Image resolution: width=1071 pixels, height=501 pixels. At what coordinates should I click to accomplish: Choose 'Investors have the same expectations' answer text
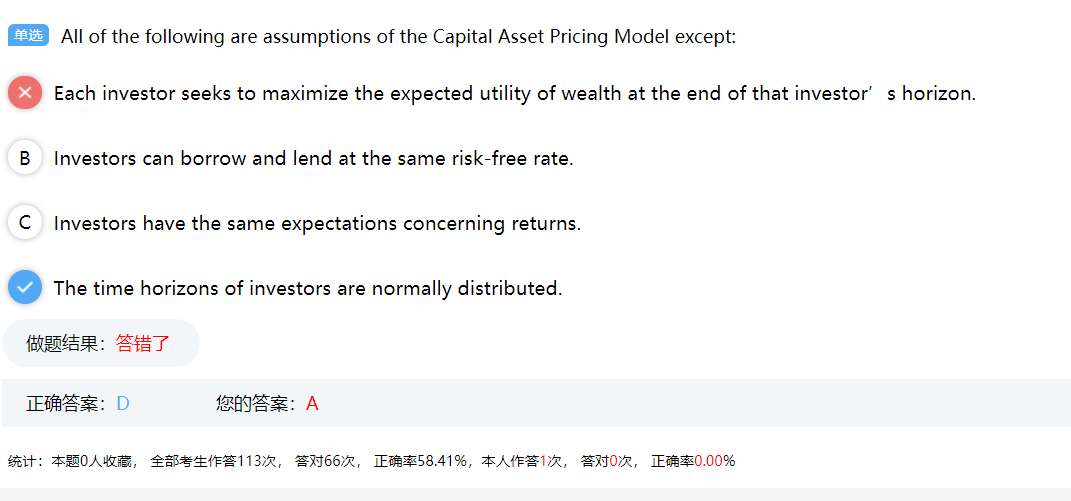coord(317,223)
